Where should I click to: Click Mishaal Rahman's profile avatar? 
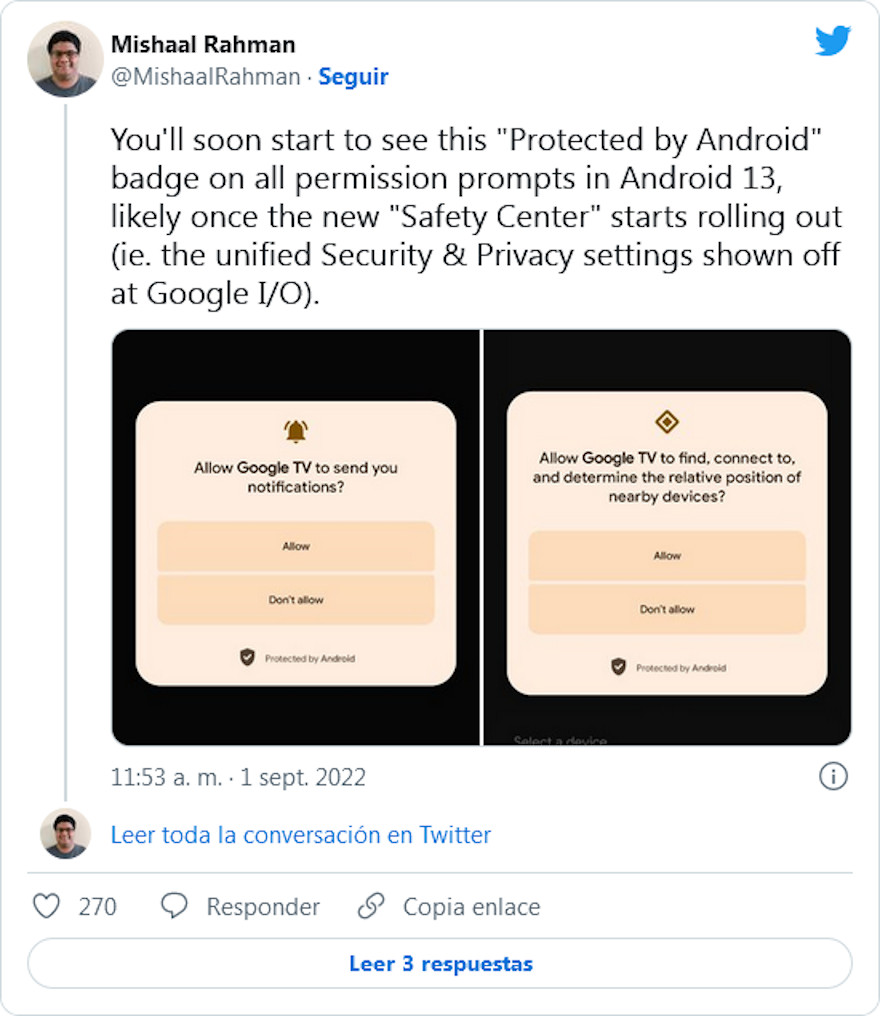[x=65, y=59]
